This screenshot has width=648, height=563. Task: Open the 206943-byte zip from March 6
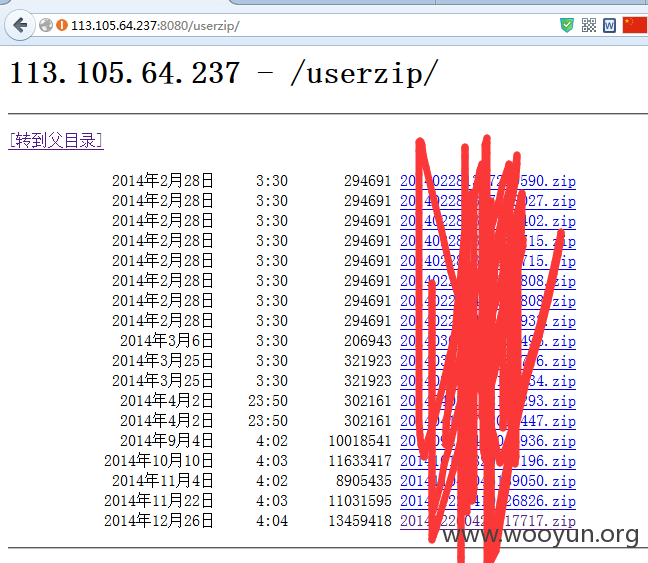click(488, 341)
